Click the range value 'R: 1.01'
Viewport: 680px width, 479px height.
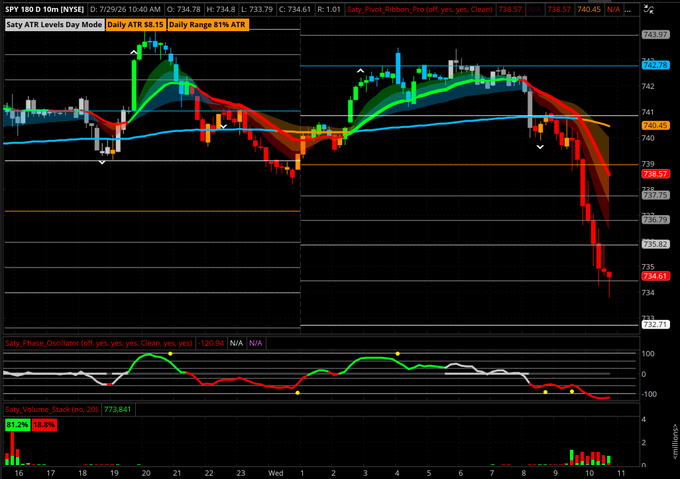(x=329, y=9)
